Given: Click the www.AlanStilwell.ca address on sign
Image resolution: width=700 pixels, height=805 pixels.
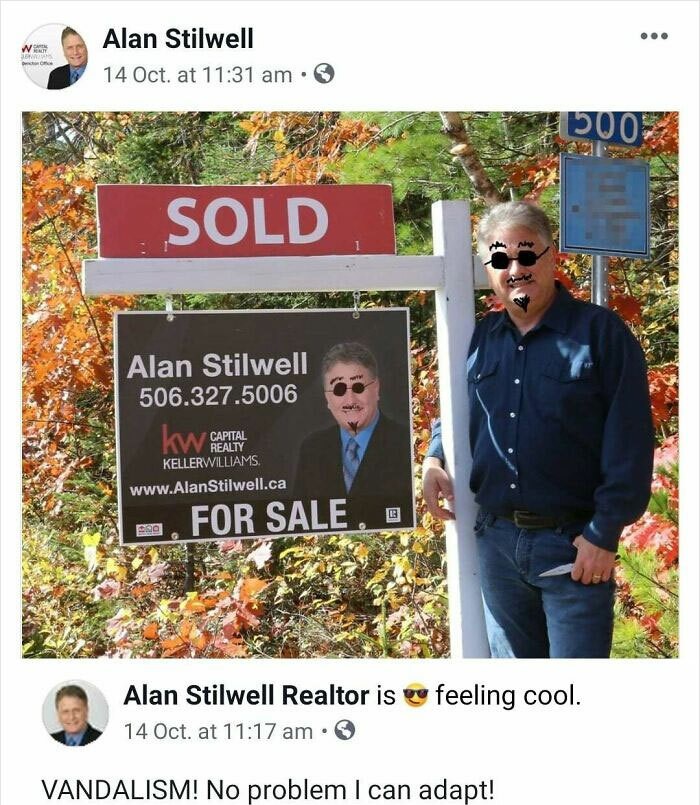Looking at the screenshot, I should (x=208, y=486).
